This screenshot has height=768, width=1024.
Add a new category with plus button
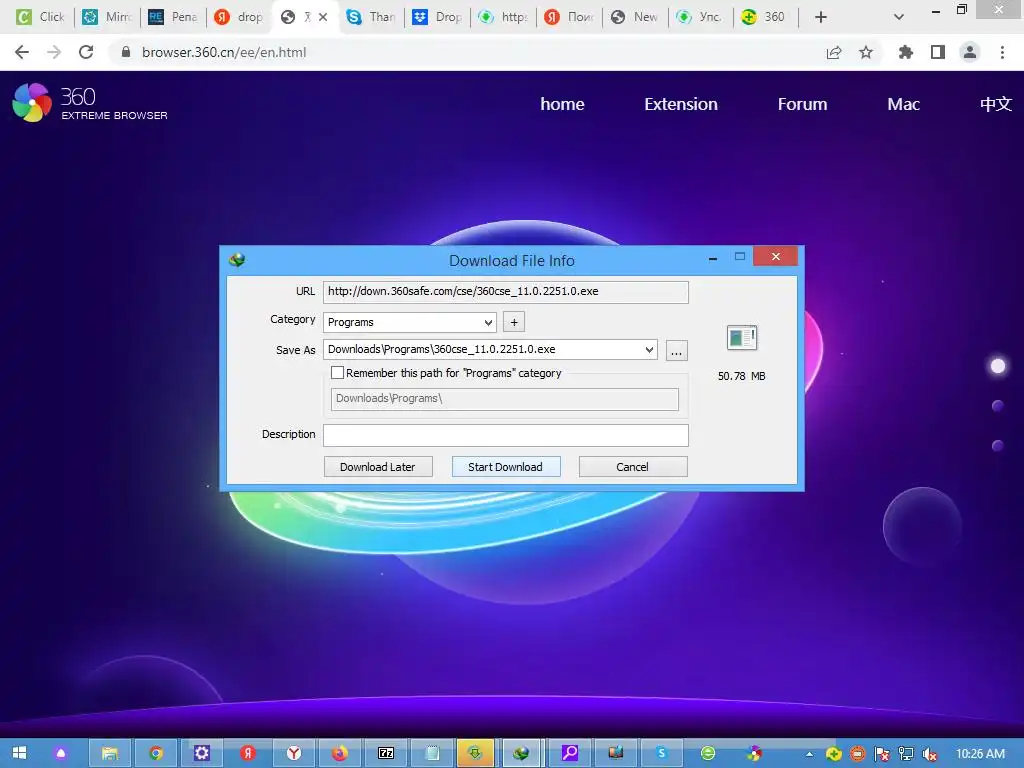514,322
